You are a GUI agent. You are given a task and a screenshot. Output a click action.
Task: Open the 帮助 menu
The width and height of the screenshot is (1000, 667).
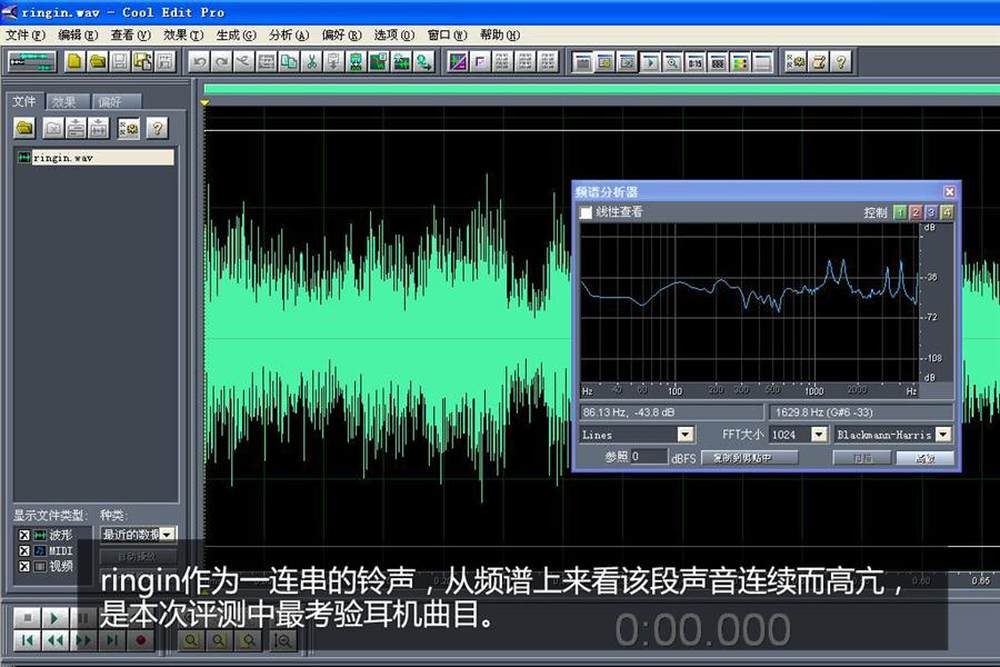(500, 35)
